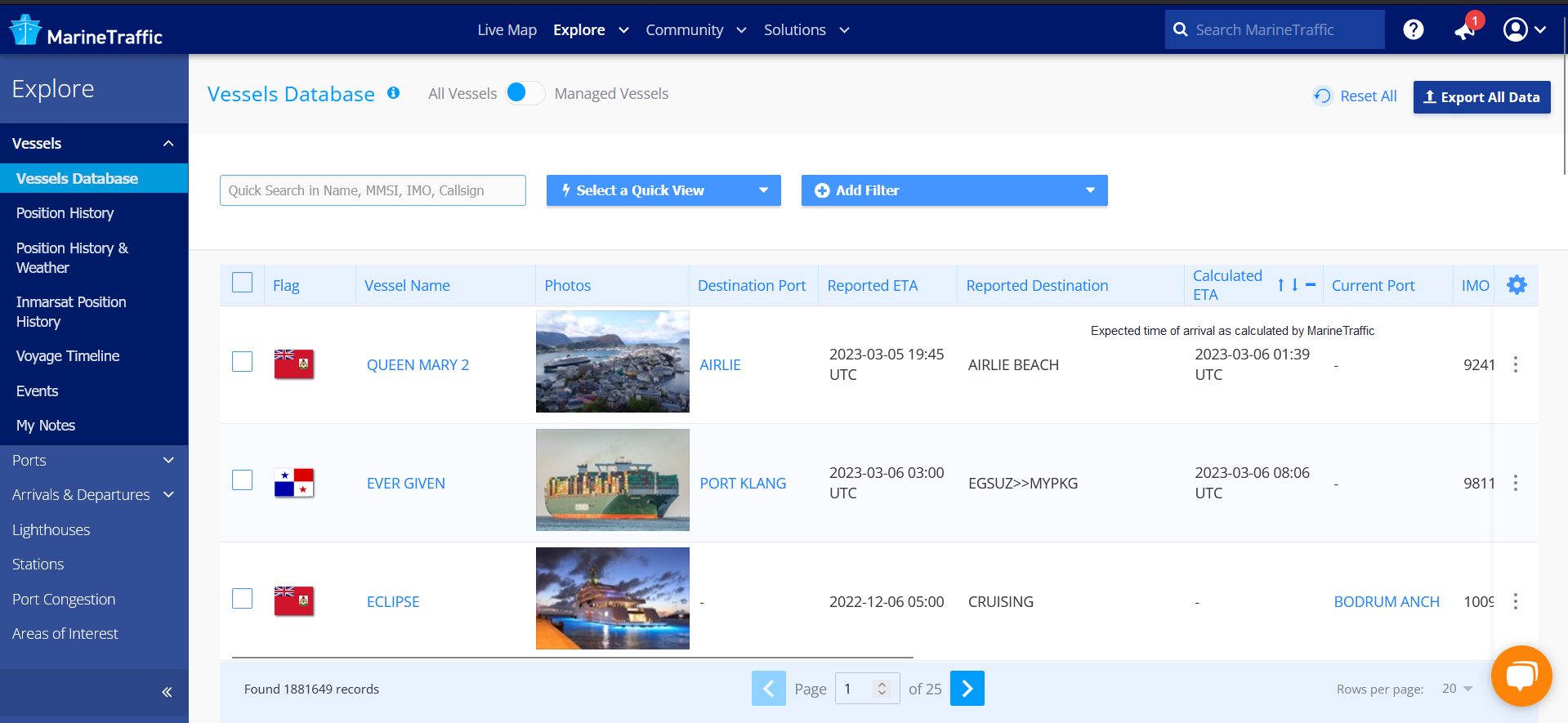Open EVER GIVEN ship photo thumbnail

[613, 480]
